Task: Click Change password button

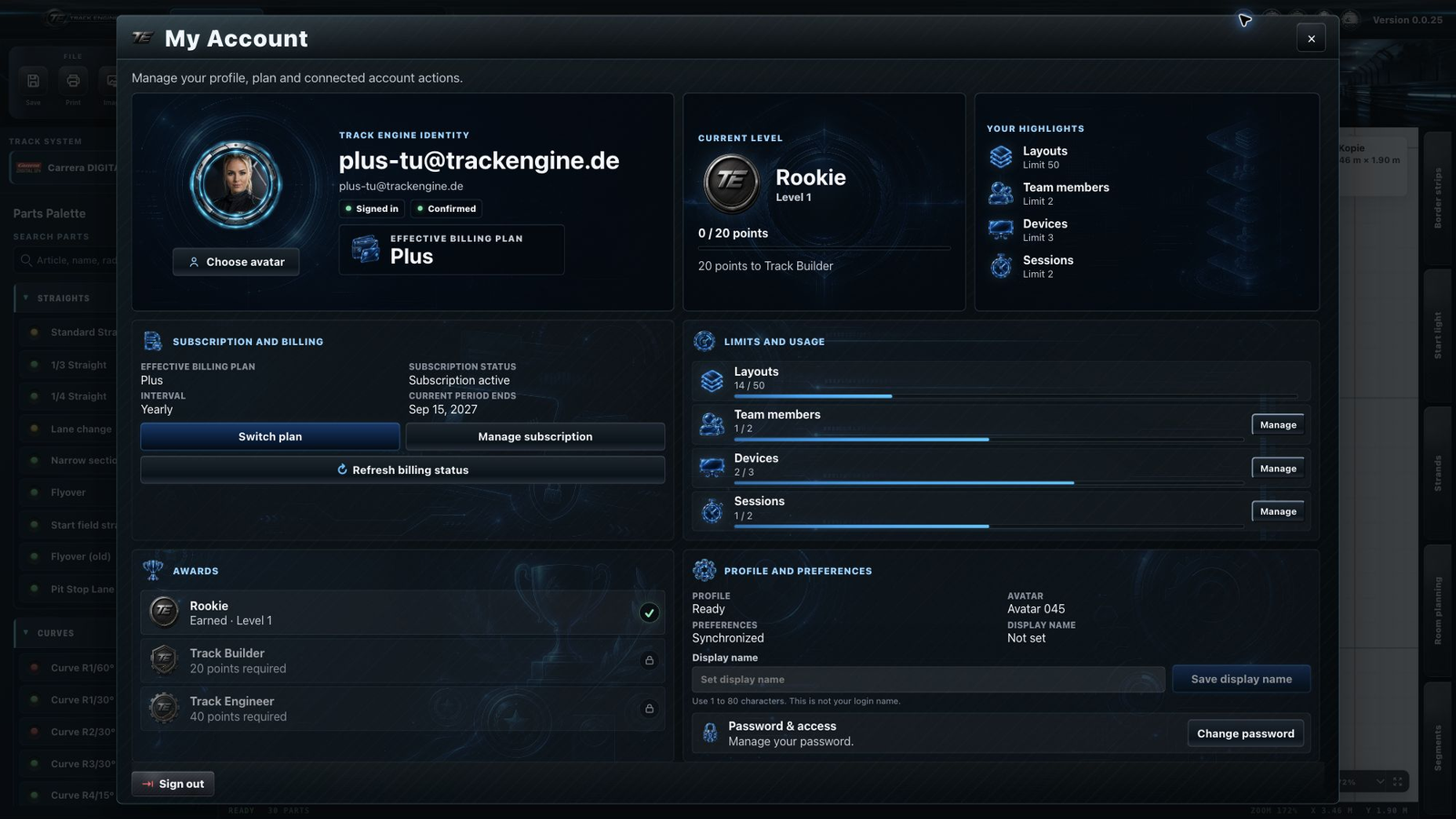Action: 1245,733
